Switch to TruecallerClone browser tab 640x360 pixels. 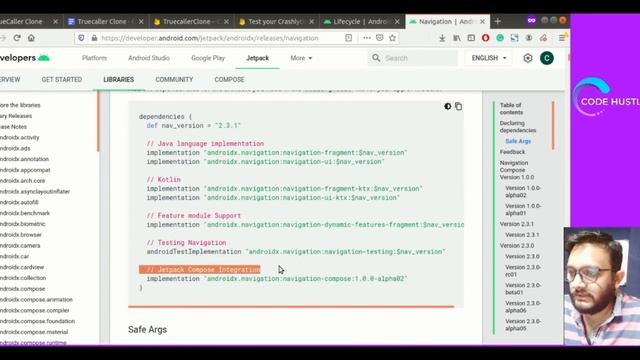pyautogui.click(x=191, y=21)
